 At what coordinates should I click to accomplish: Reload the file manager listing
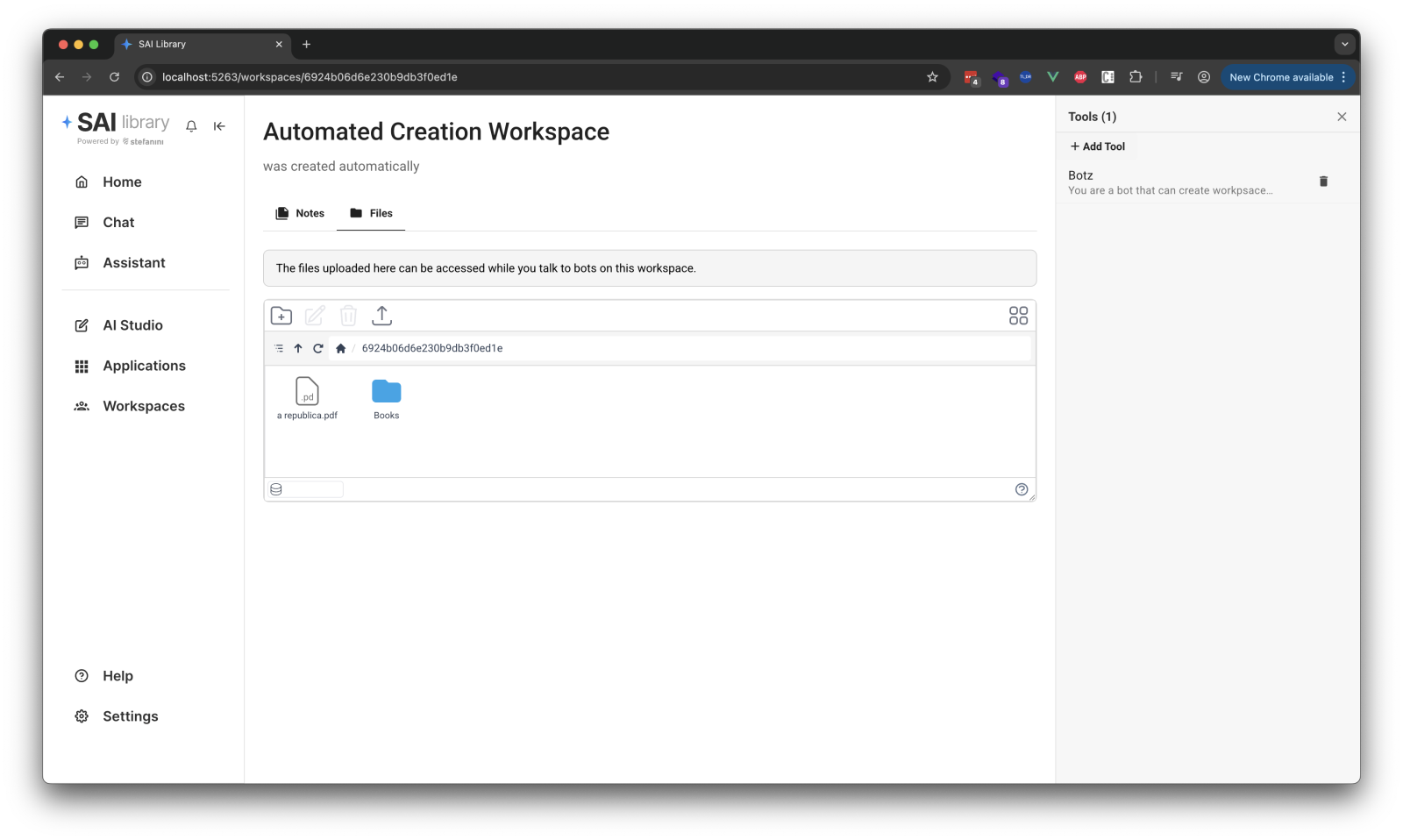click(x=318, y=348)
